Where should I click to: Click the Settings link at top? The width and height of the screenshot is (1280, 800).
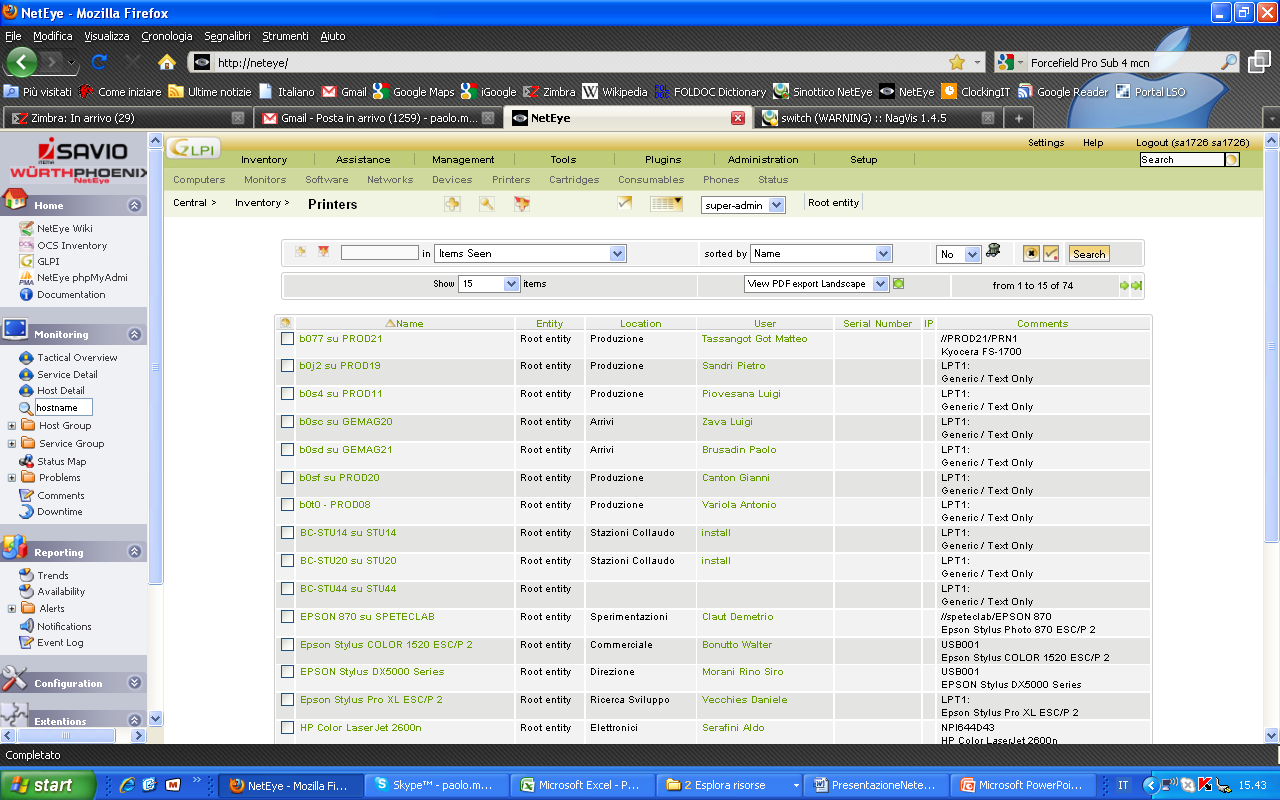[x=1046, y=143]
